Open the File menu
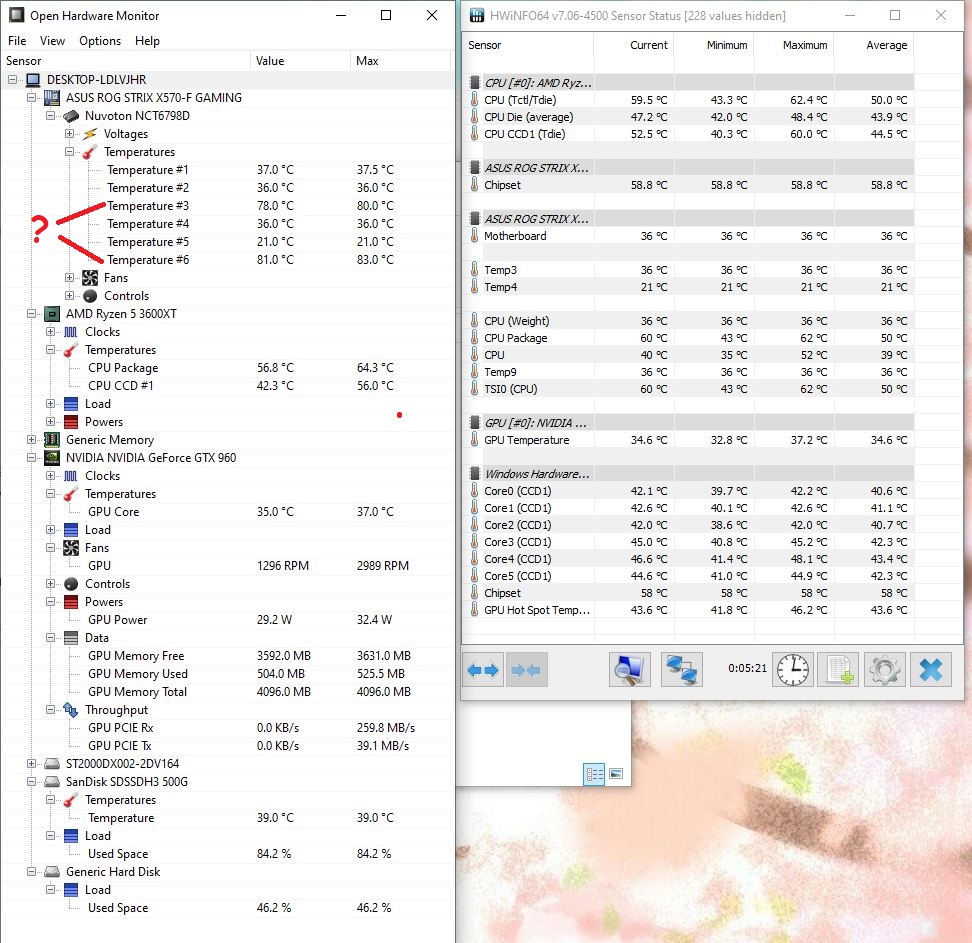 point(17,41)
